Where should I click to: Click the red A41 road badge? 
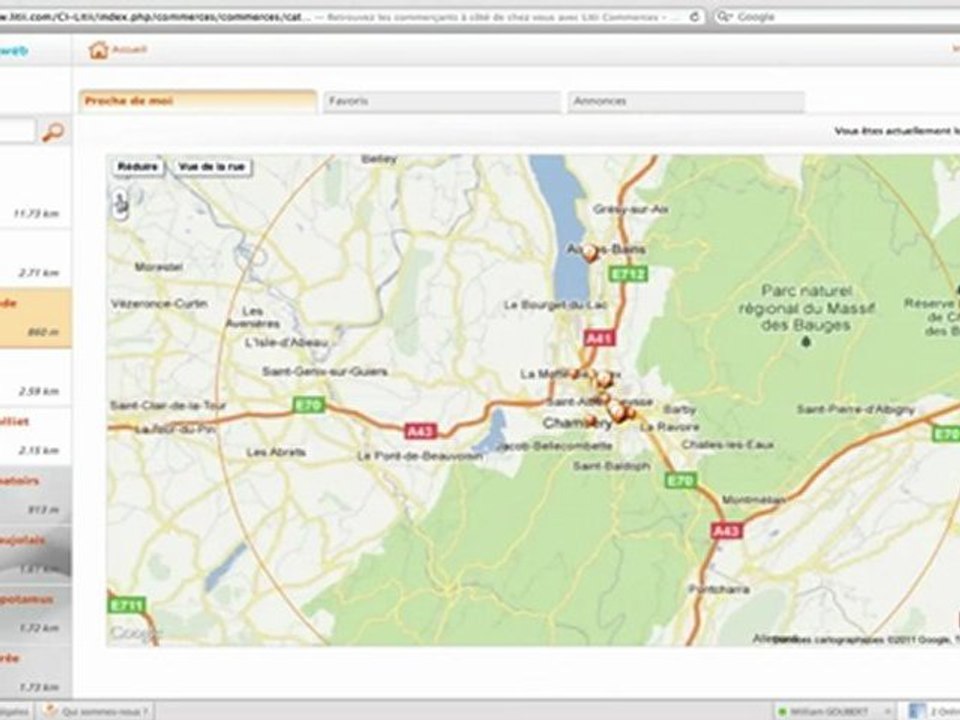(599, 338)
